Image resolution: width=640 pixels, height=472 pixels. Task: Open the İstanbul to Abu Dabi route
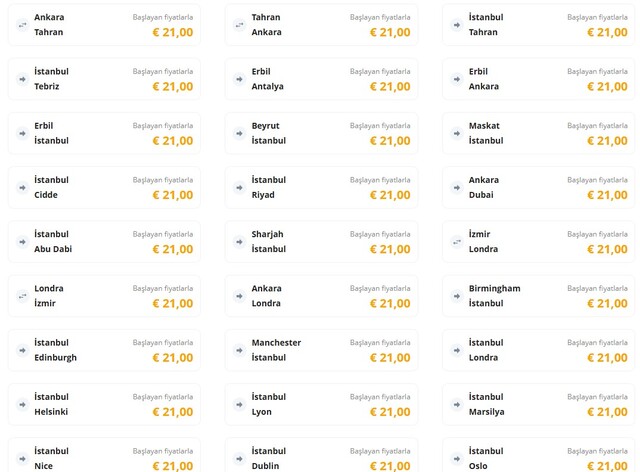[104, 241]
